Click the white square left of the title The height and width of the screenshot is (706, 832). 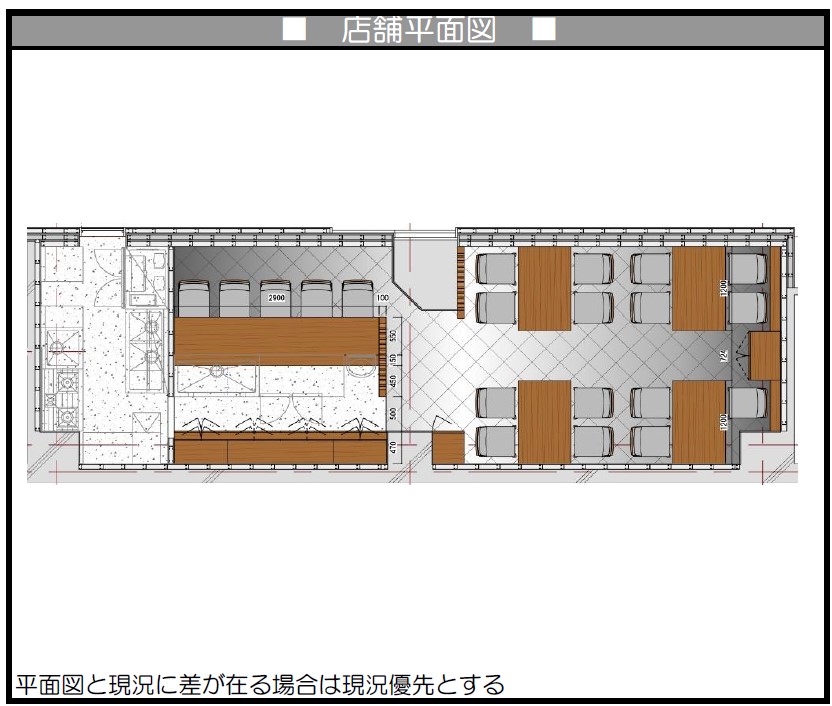pos(293,30)
